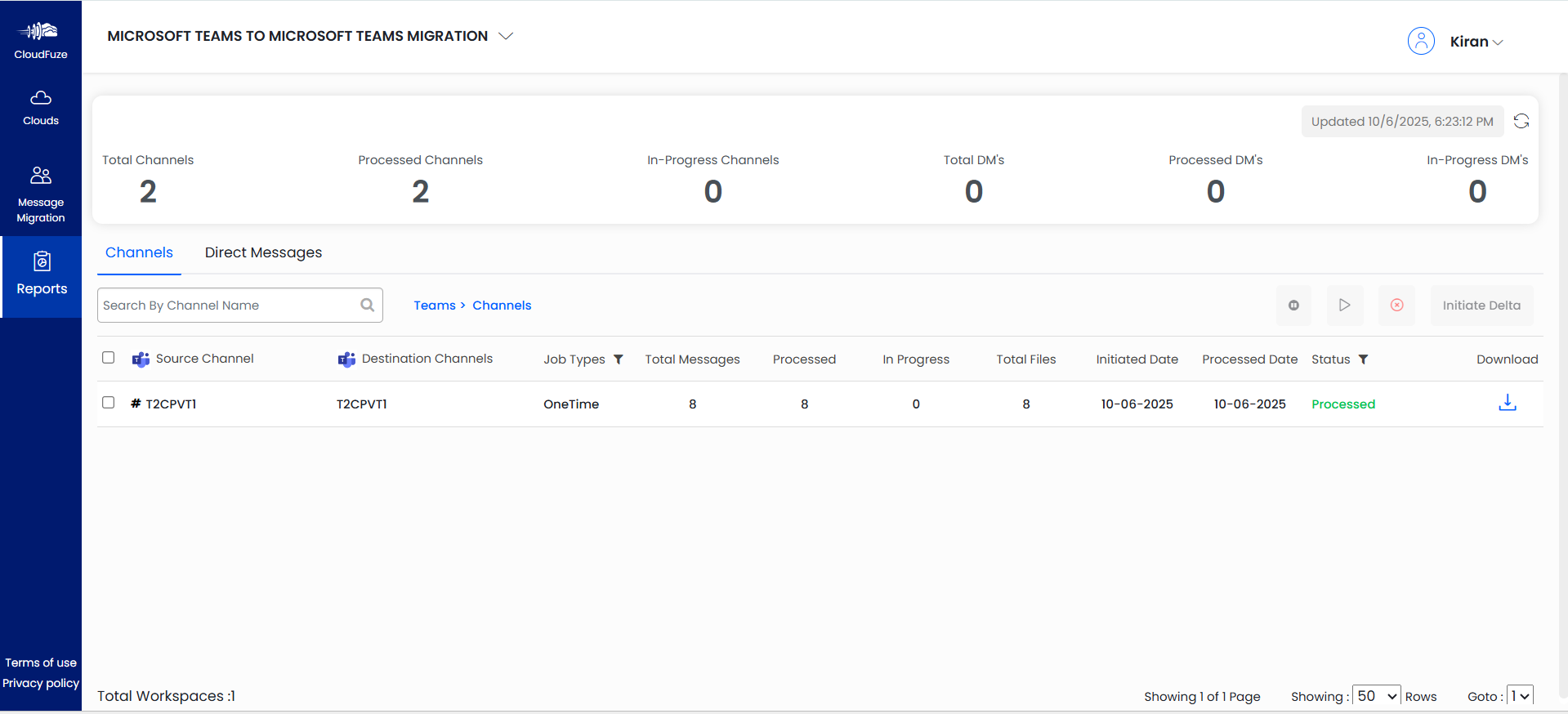Check the T2CPVT1 row checkbox

pos(108,403)
